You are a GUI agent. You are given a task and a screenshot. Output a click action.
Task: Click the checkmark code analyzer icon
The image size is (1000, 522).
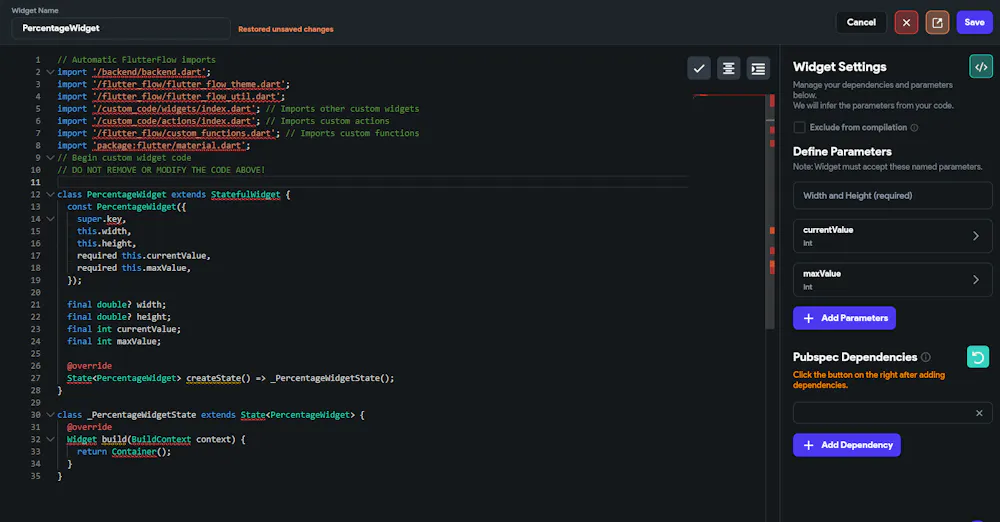(x=699, y=68)
